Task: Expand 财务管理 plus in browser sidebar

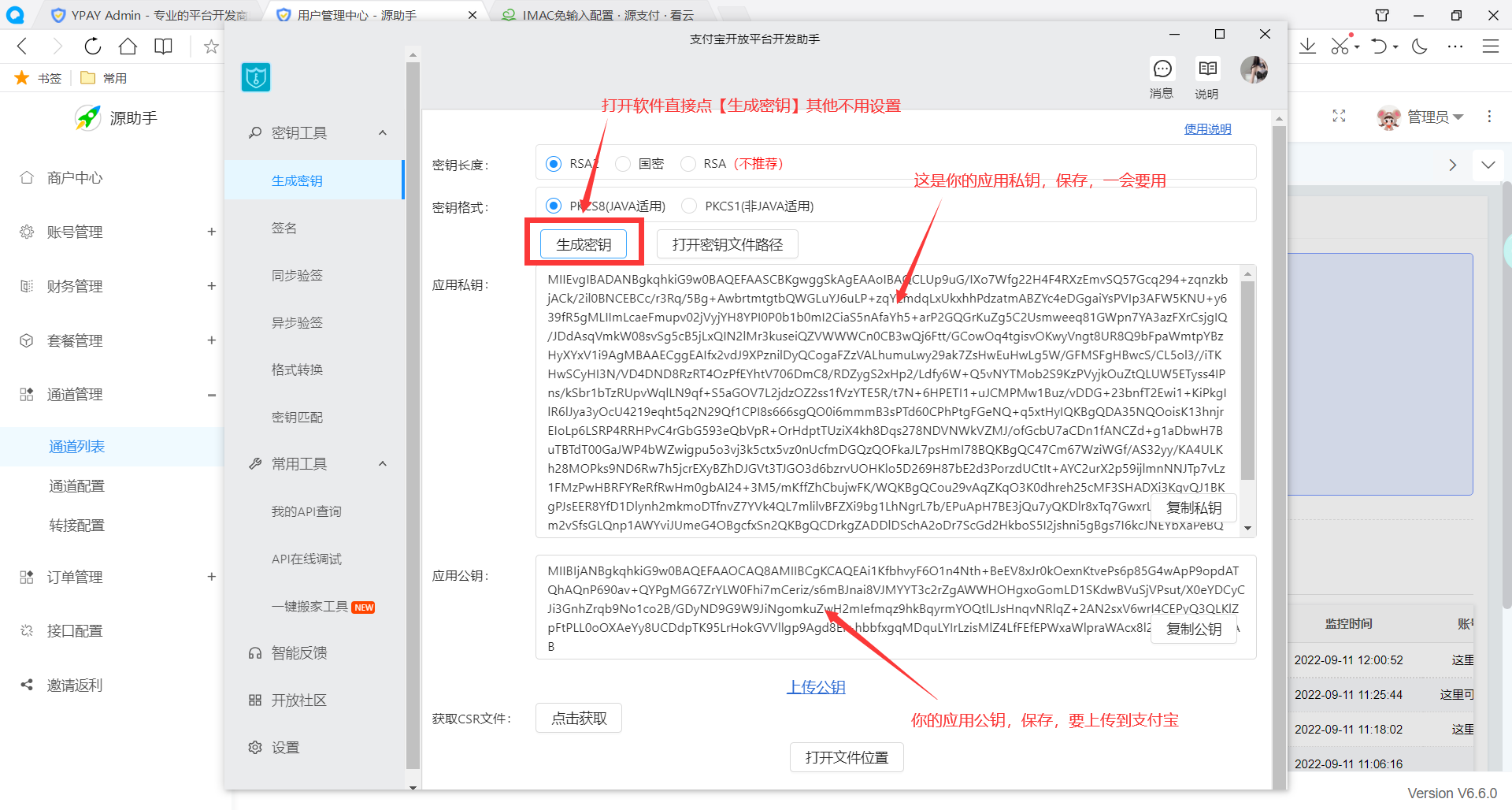Action: click(x=211, y=286)
